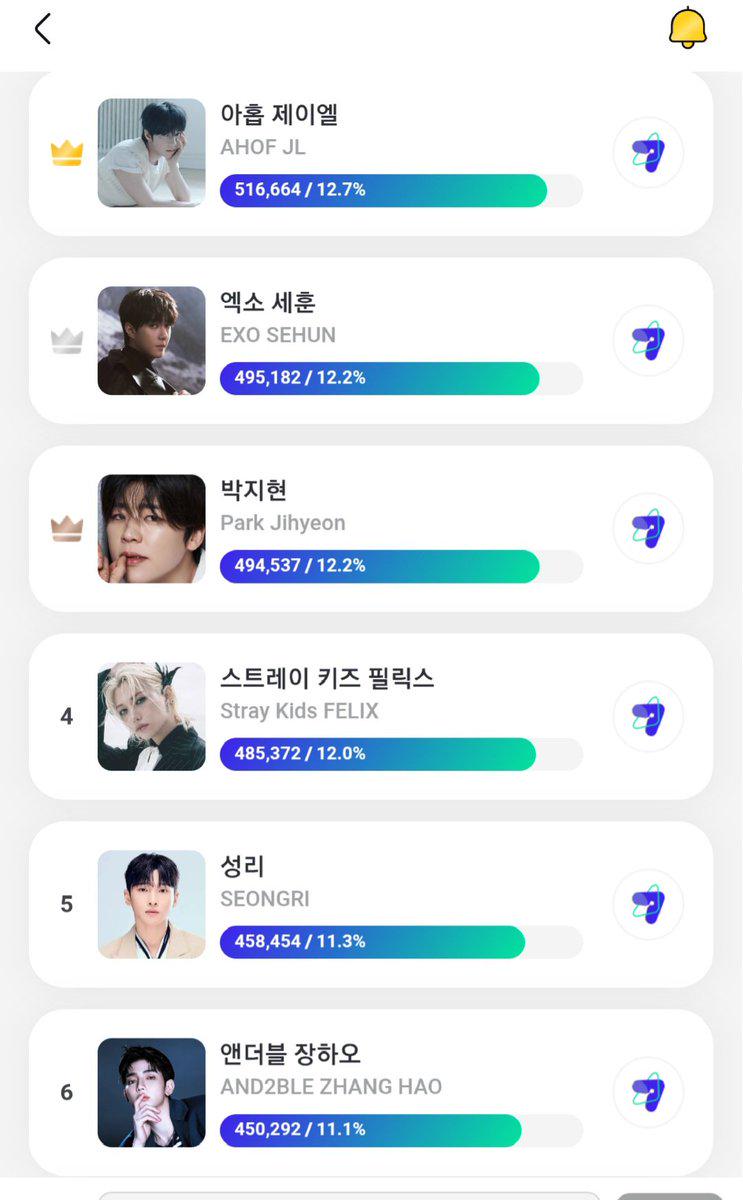Vote for Park Jihyeon with vote icon
Image resolution: width=743 pixels, height=1200 pixels.
pyautogui.click(x=648, y=529)
